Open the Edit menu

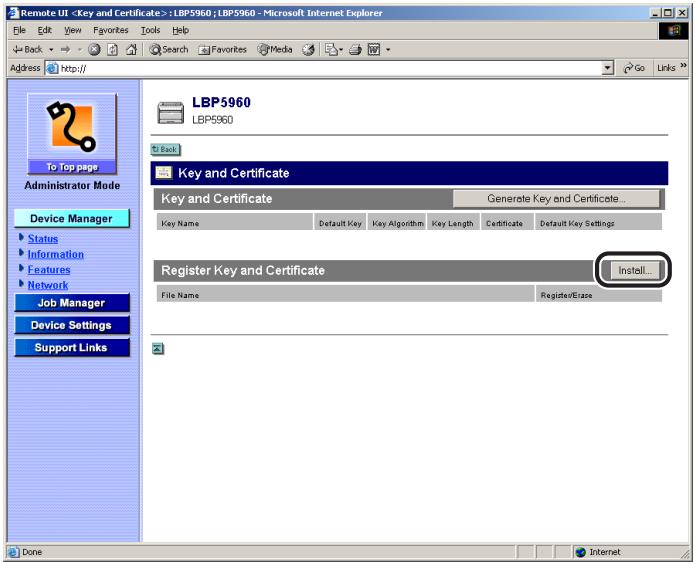coord(45,30)
